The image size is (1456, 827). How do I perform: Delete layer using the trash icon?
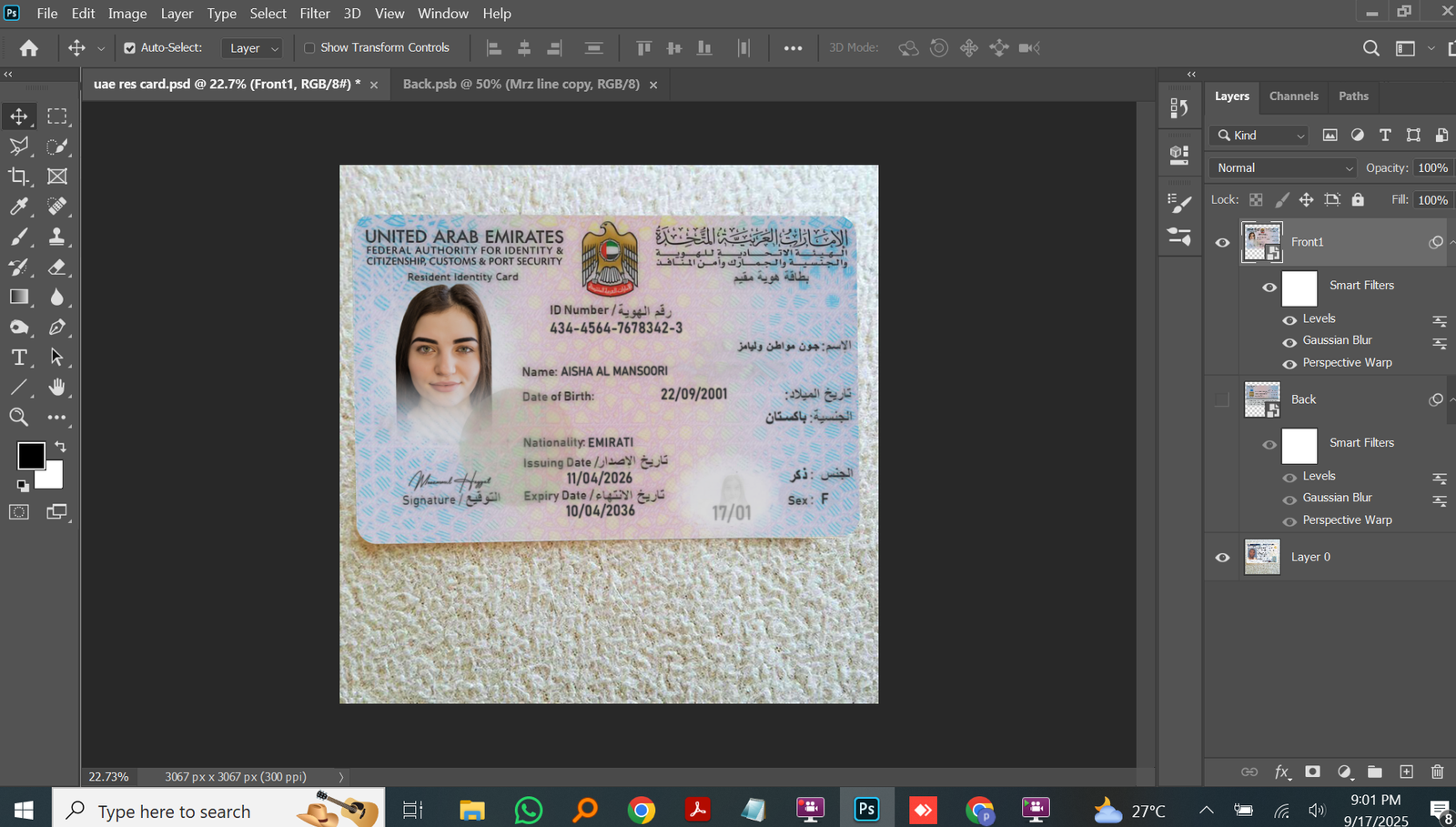click(x=1437, y=772)
